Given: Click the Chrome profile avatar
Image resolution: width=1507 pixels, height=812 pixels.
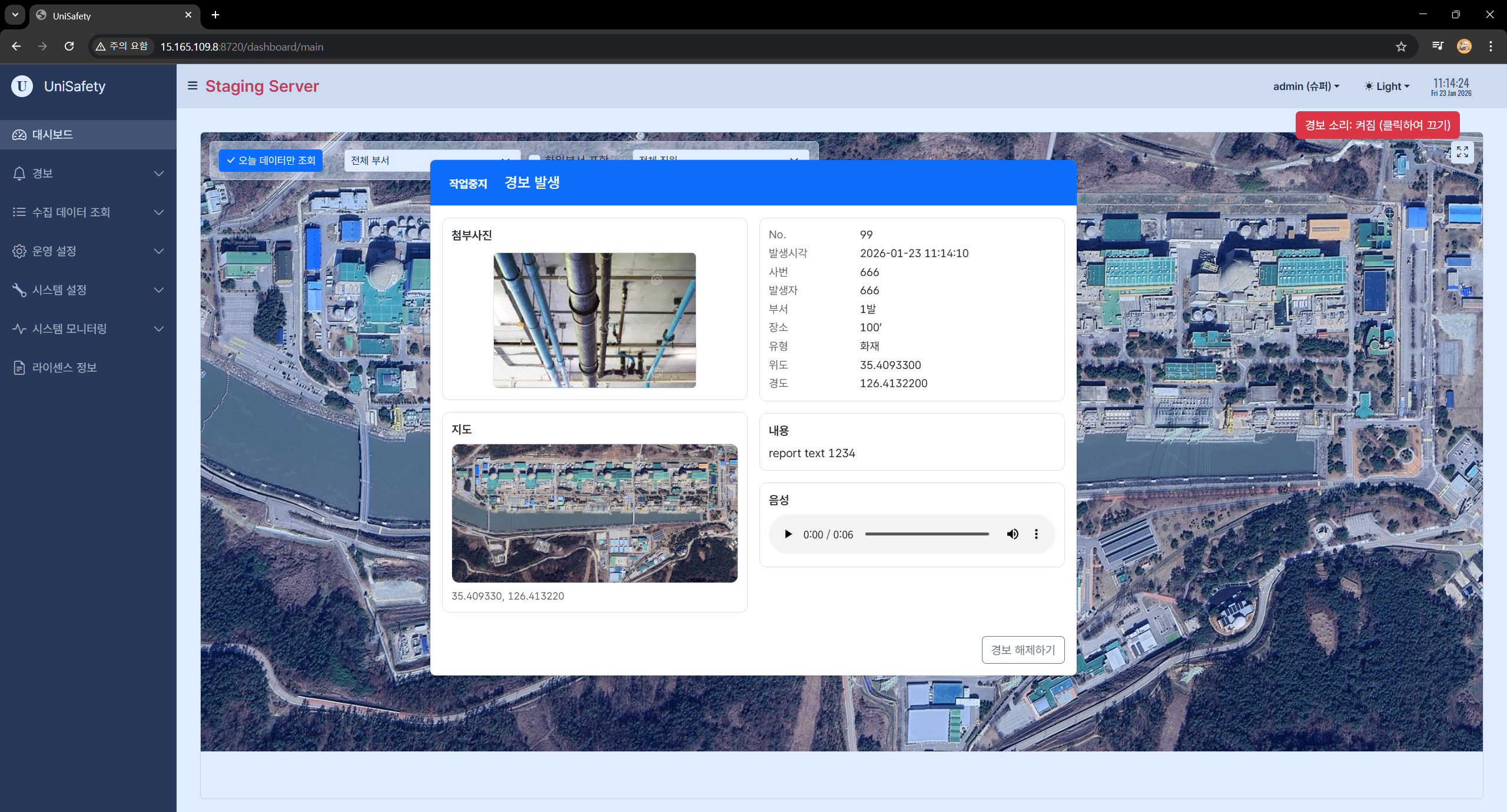Looking at the screenshot, I should click(x=1464, y=46).
